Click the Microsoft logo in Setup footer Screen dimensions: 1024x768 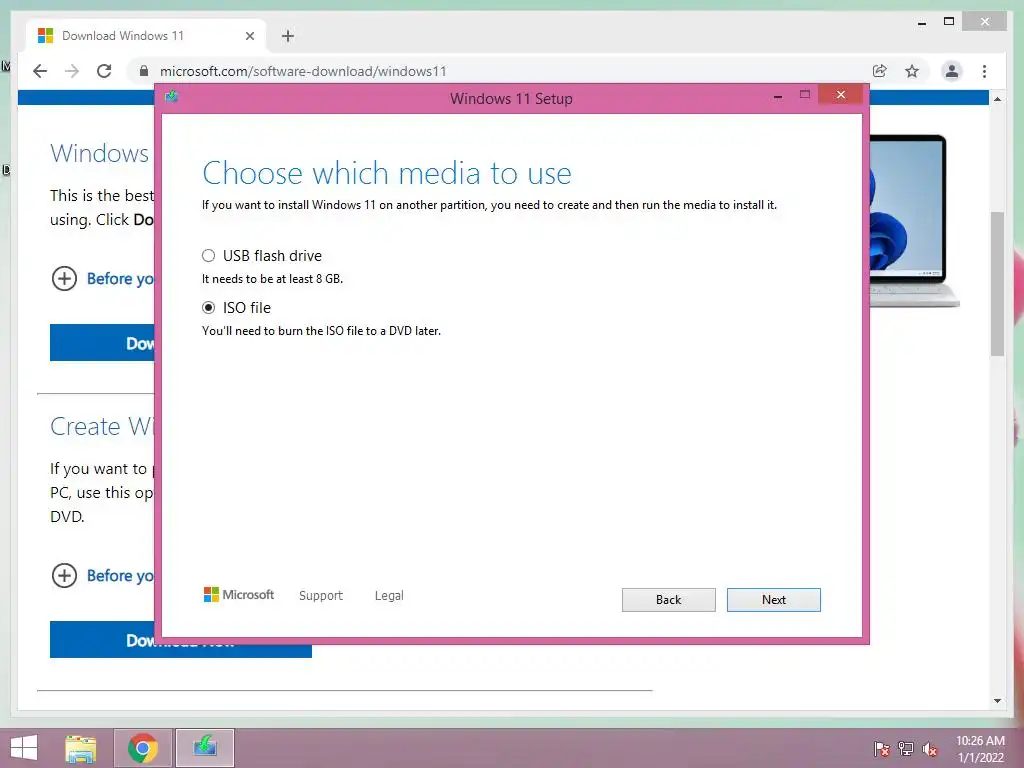(239, 594)
